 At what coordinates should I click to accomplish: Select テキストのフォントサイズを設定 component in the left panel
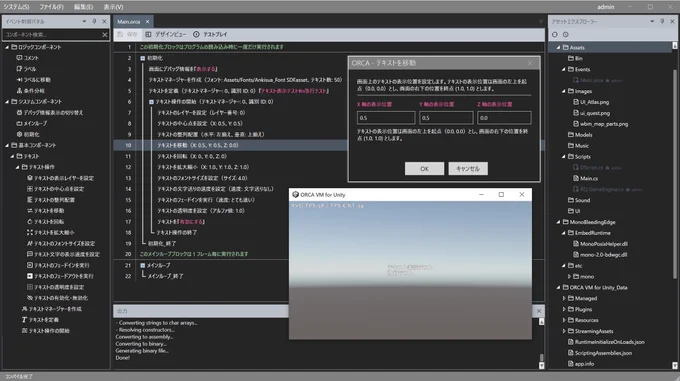point(61,243)
